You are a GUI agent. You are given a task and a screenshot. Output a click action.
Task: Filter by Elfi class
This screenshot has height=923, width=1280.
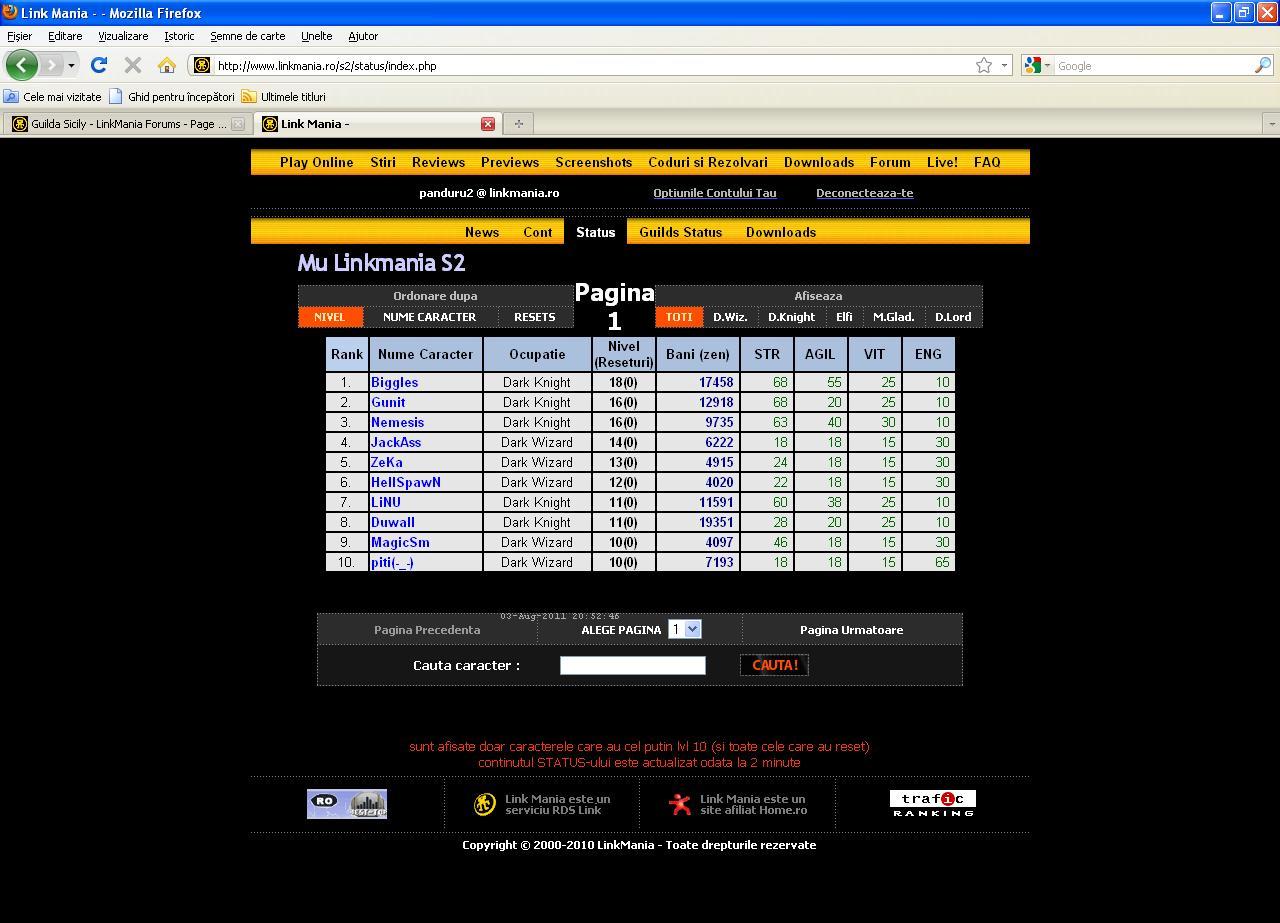pyautogui.click(x=844, y=317)
